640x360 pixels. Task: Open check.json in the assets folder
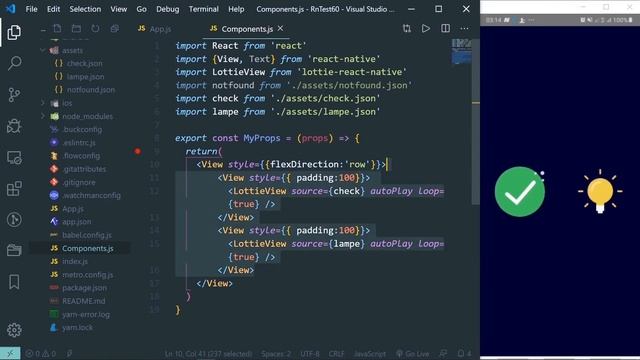click(84, 63)
